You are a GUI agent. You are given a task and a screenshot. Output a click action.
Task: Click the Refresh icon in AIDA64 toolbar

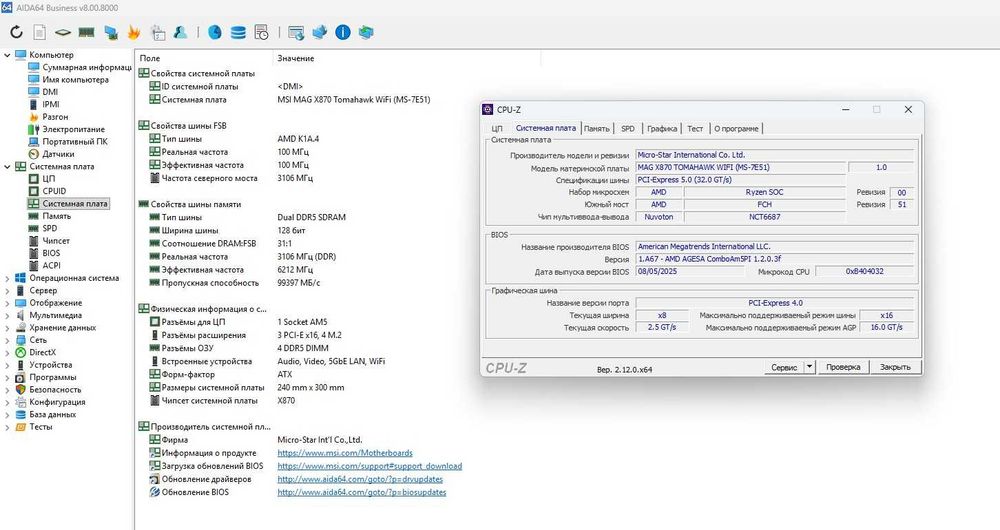(x=17, y=32)
